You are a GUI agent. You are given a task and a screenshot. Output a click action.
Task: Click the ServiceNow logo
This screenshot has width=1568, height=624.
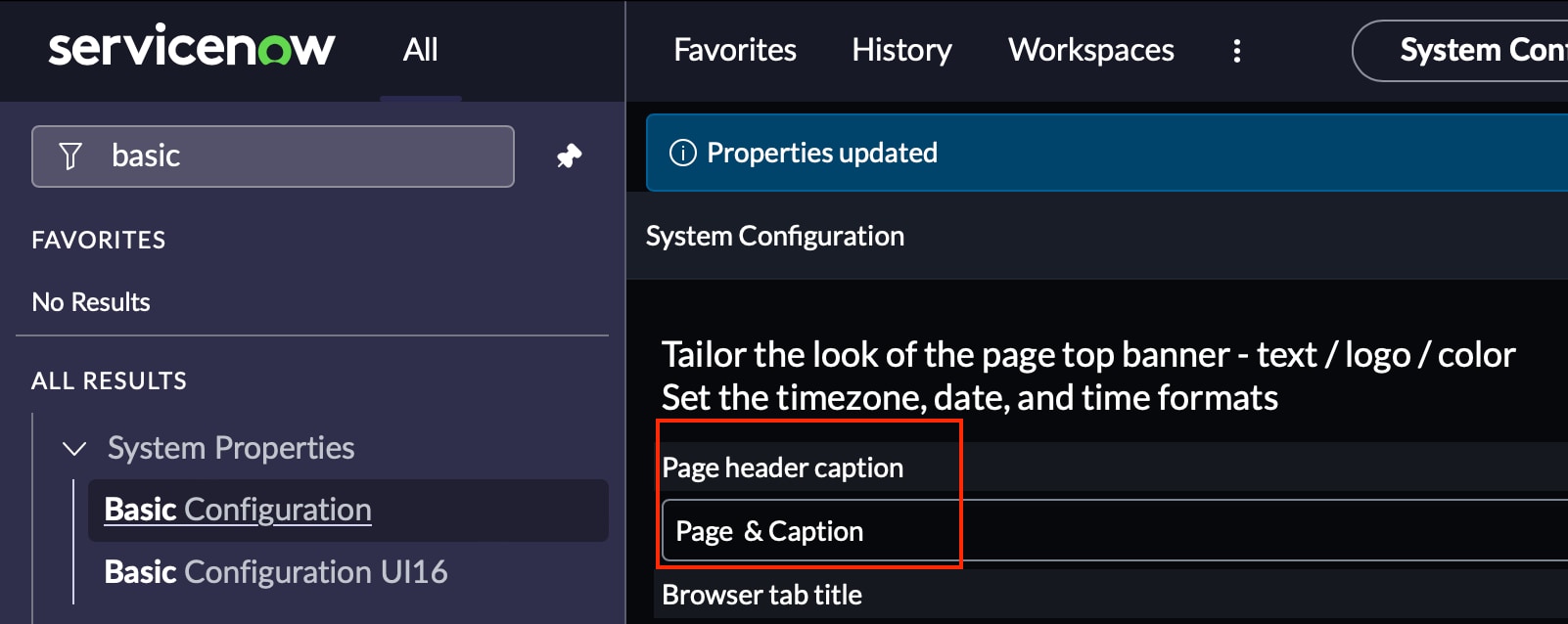(192, 48)
